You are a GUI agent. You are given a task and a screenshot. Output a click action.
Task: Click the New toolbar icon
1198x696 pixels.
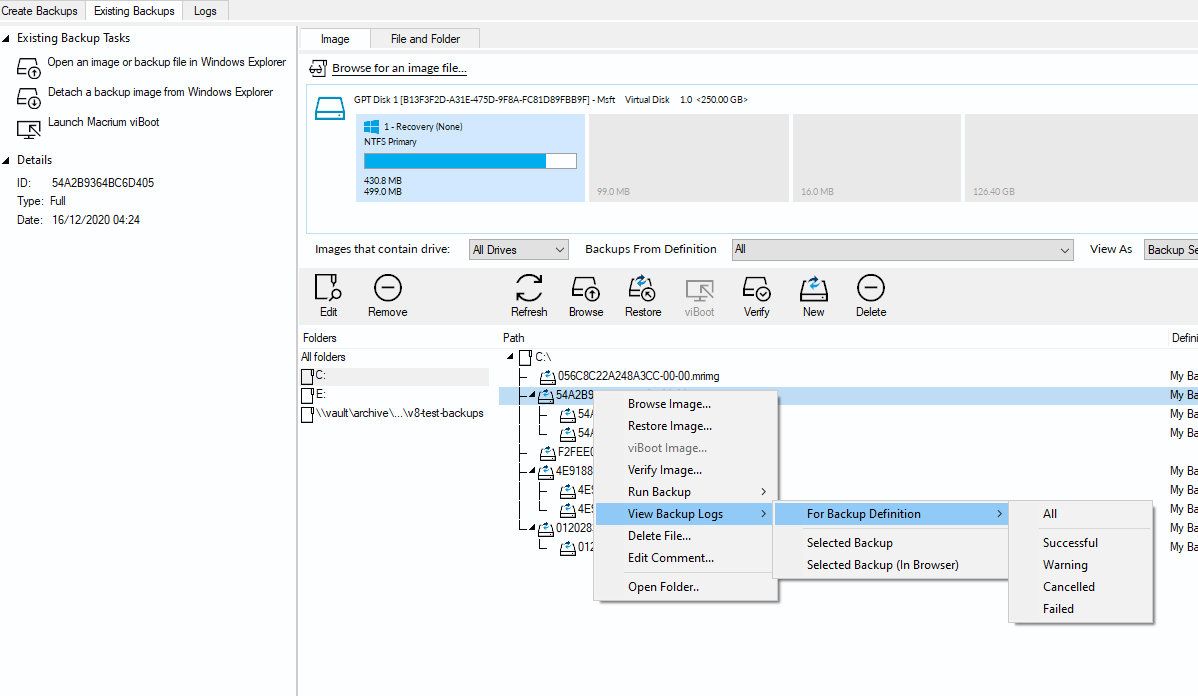pos(814,289)
